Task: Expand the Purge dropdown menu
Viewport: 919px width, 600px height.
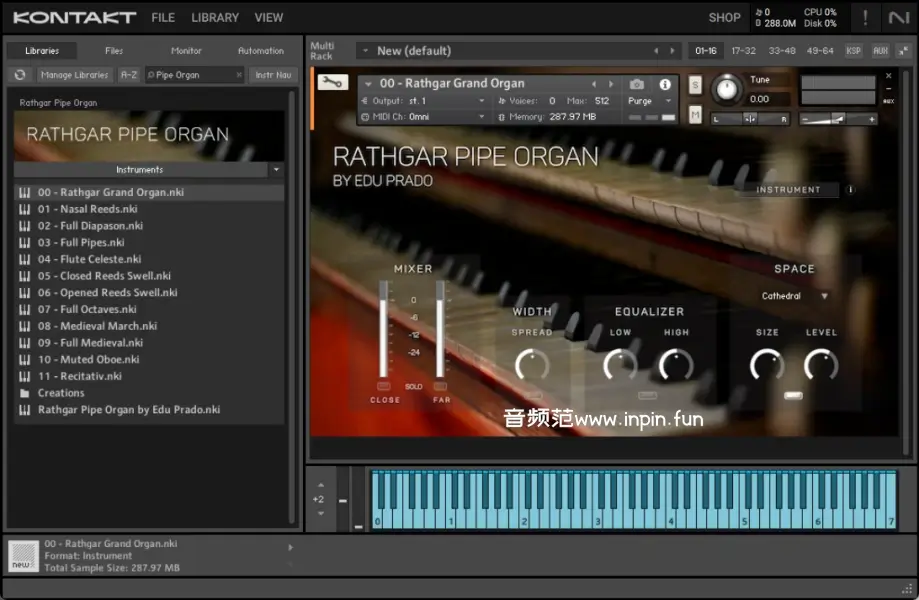Action: 649,101
